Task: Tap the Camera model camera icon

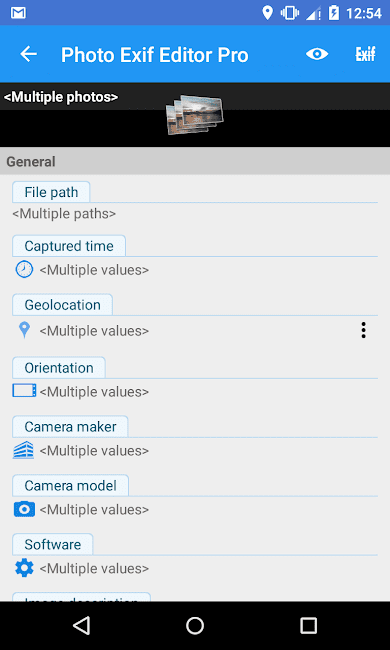Action: [x=24, y=509]
